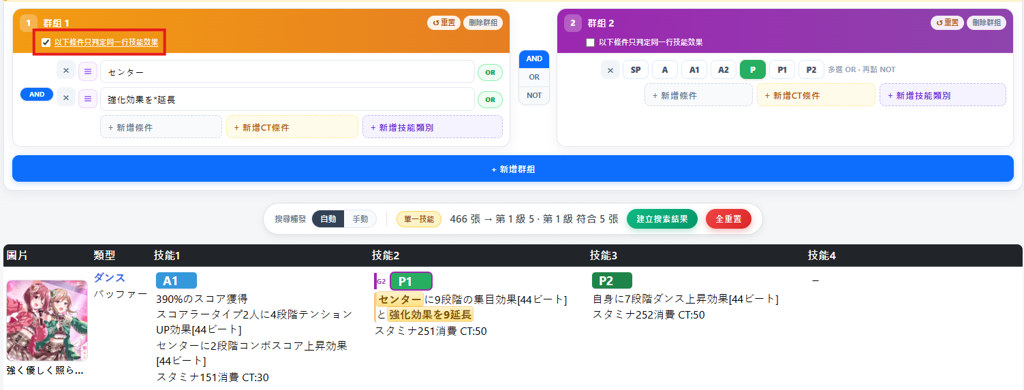
Task: Click the ダンス type link
Action: 109,278
